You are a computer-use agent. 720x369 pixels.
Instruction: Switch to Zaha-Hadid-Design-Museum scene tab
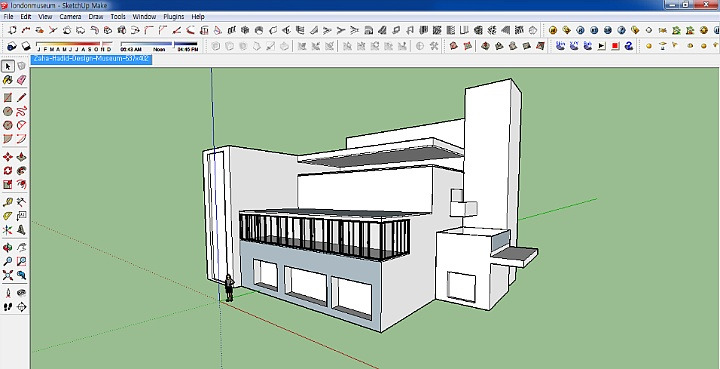[x=91, y=59]
